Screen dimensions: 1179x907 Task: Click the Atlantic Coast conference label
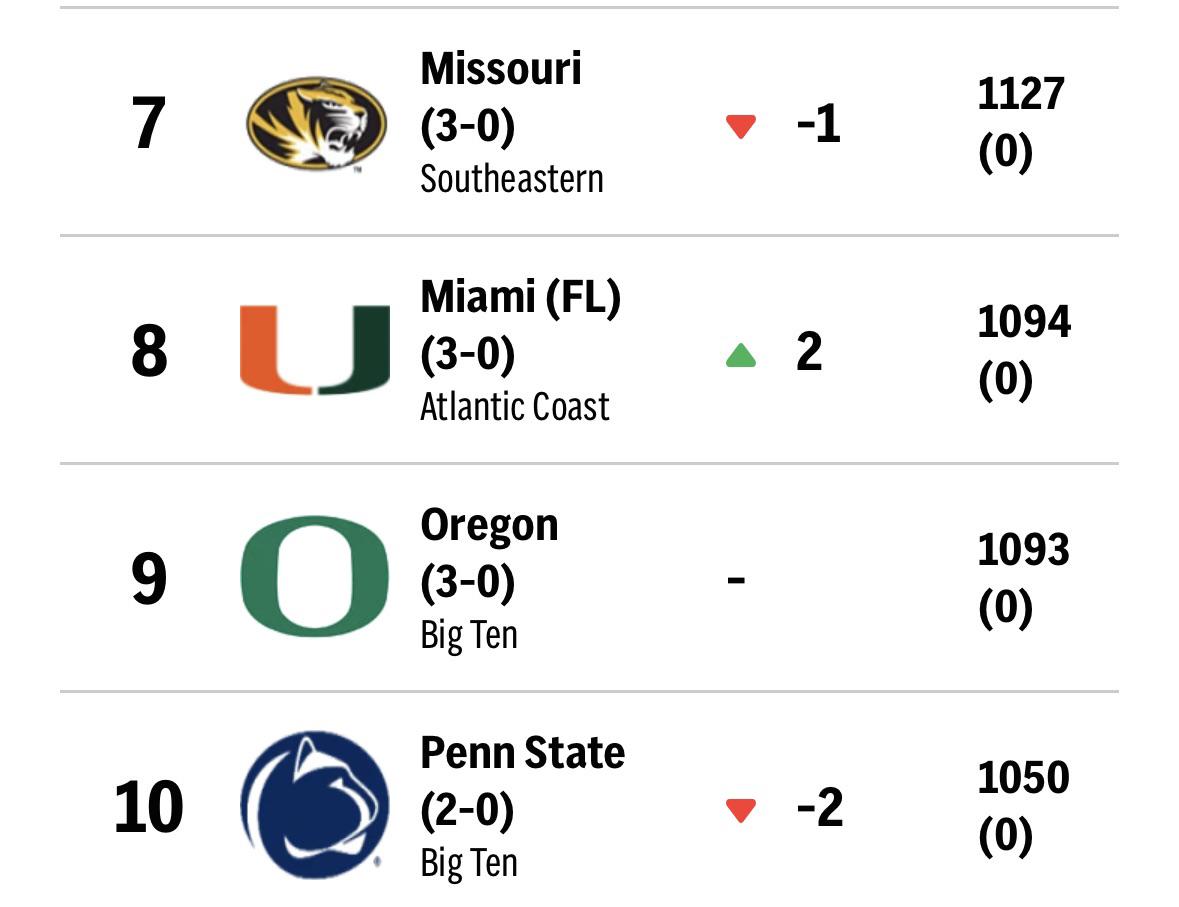pos(515,407)
